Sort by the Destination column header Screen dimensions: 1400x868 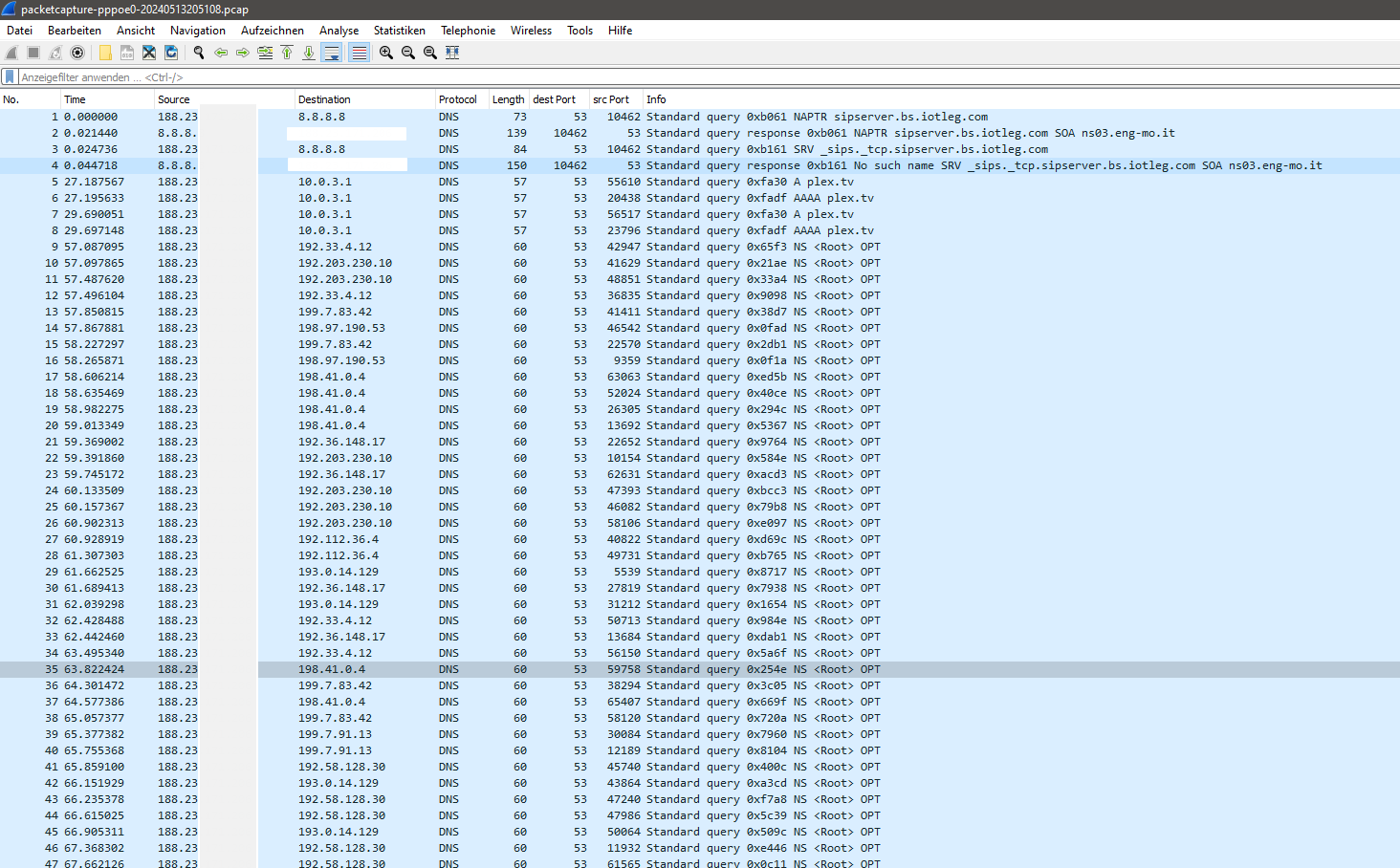point(365,99)
